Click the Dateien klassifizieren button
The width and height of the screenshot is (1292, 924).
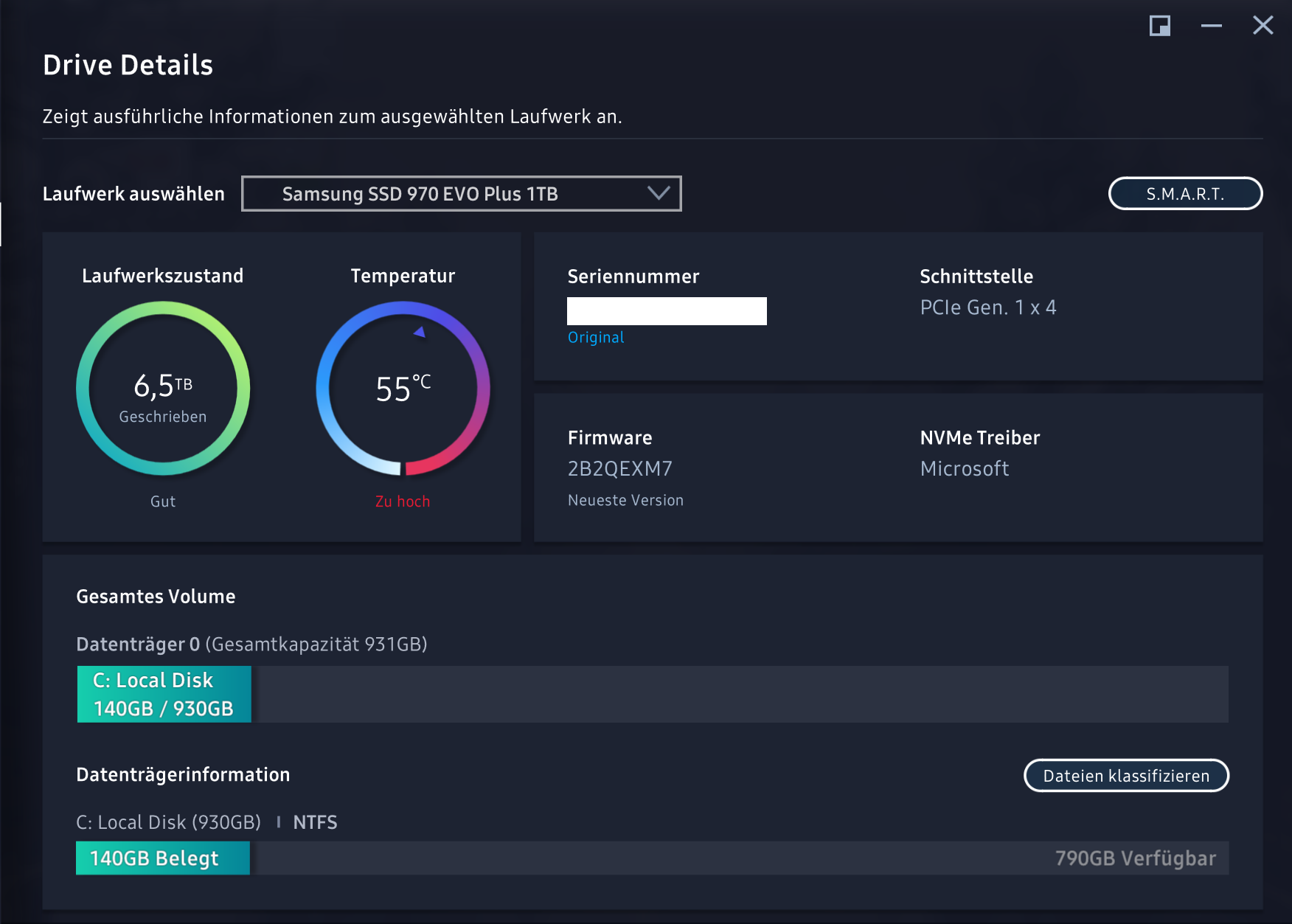coord(1126,775)
